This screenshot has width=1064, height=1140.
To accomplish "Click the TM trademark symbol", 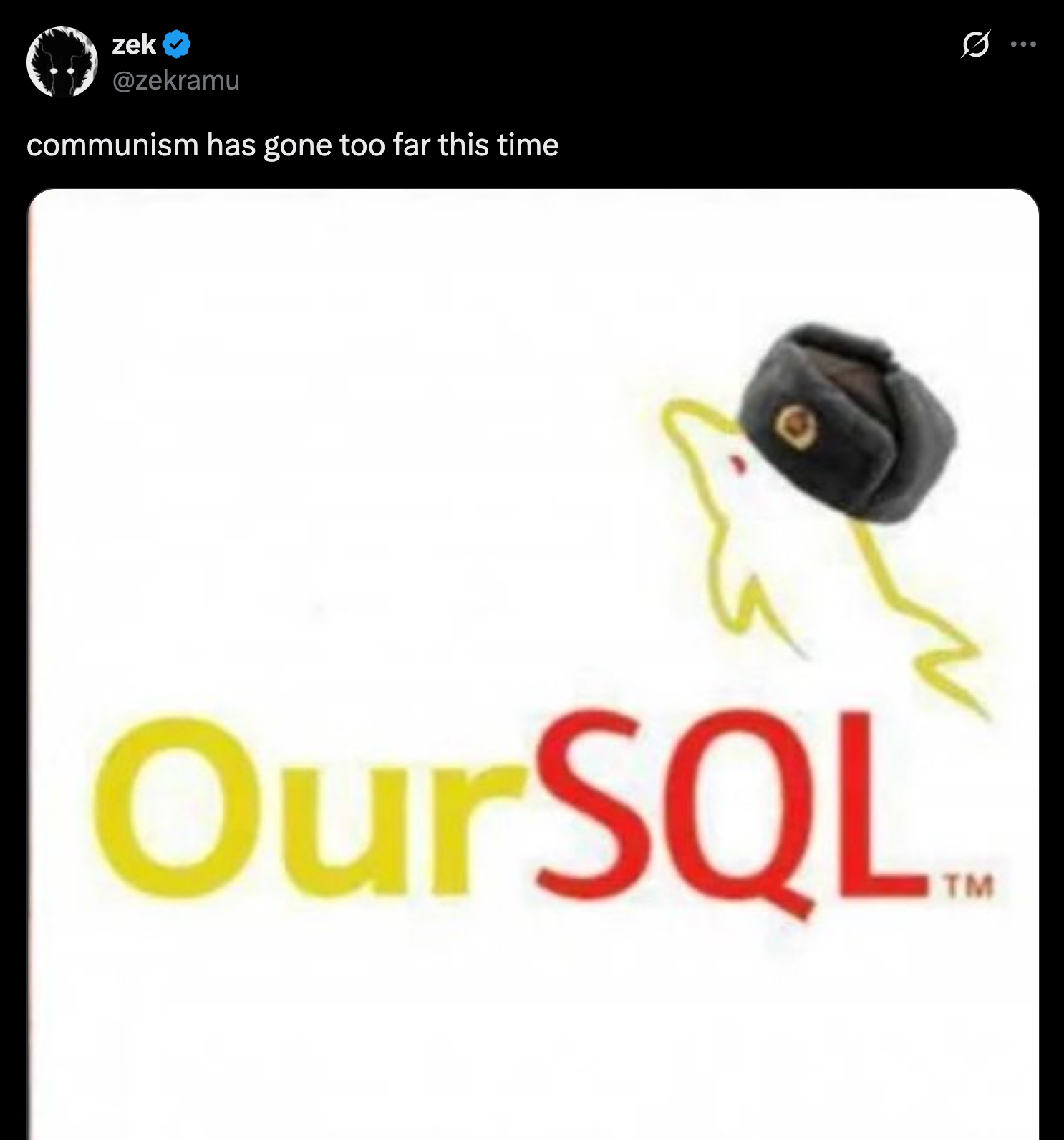I will pyautogui.click(x=968, y=887).
